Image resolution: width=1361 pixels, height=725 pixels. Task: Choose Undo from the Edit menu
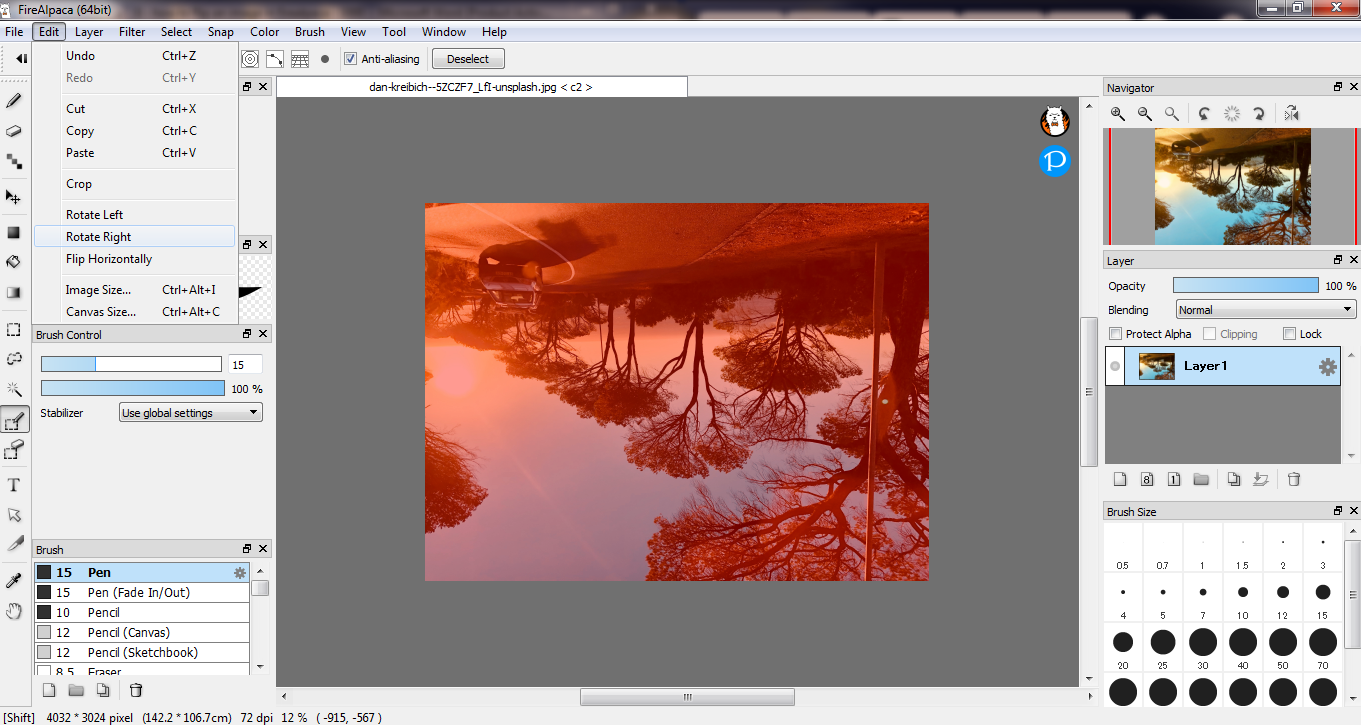pyautogui.click(x=135, y=56)
